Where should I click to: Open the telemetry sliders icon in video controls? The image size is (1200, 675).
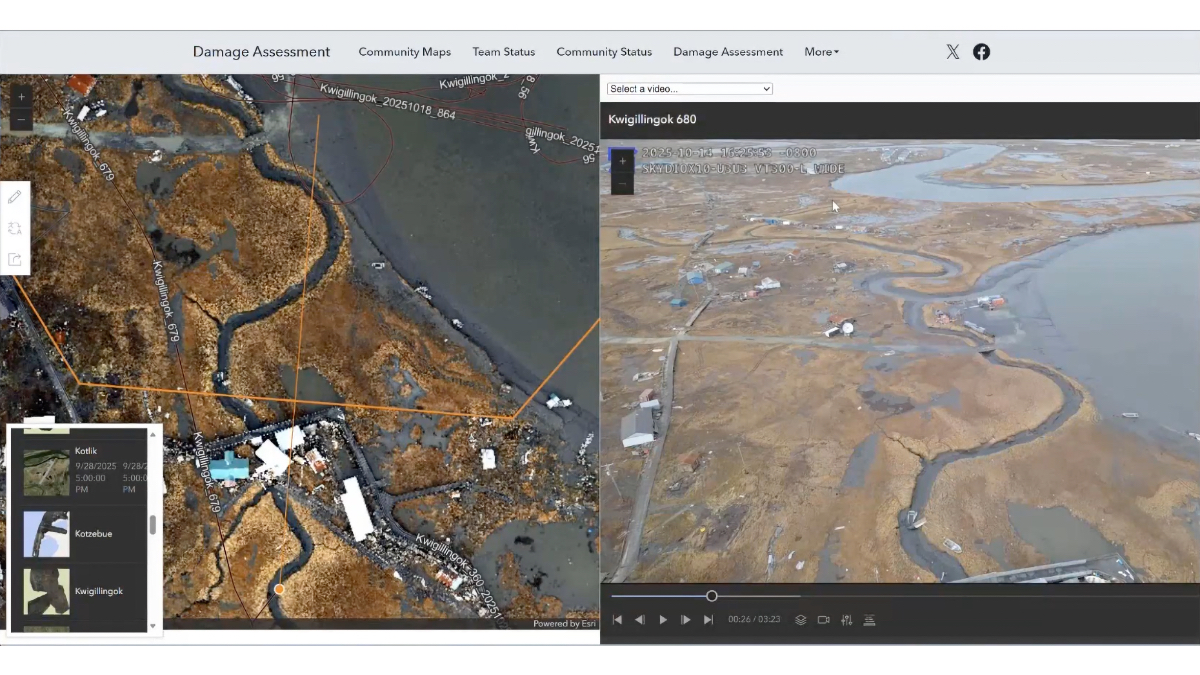pyautogui.click(x=846, y=620)
